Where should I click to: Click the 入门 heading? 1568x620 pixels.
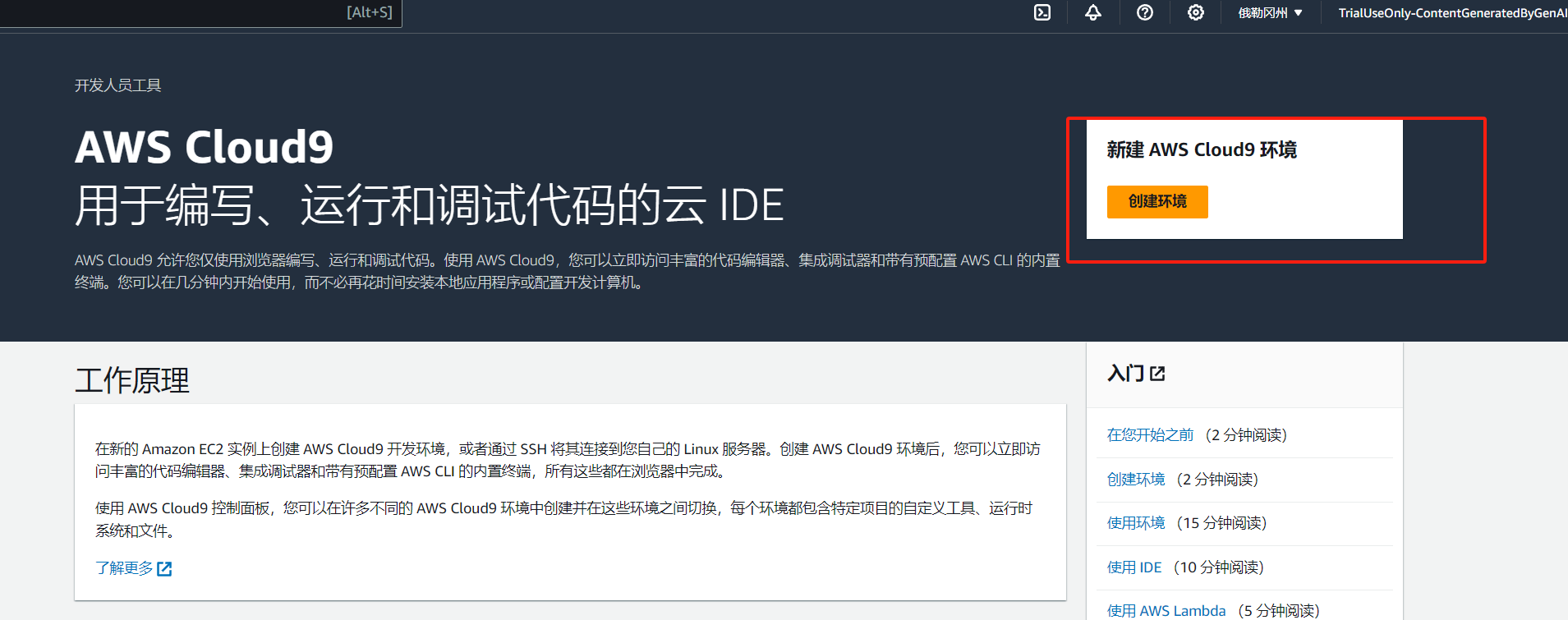(x=1126, y=374)
